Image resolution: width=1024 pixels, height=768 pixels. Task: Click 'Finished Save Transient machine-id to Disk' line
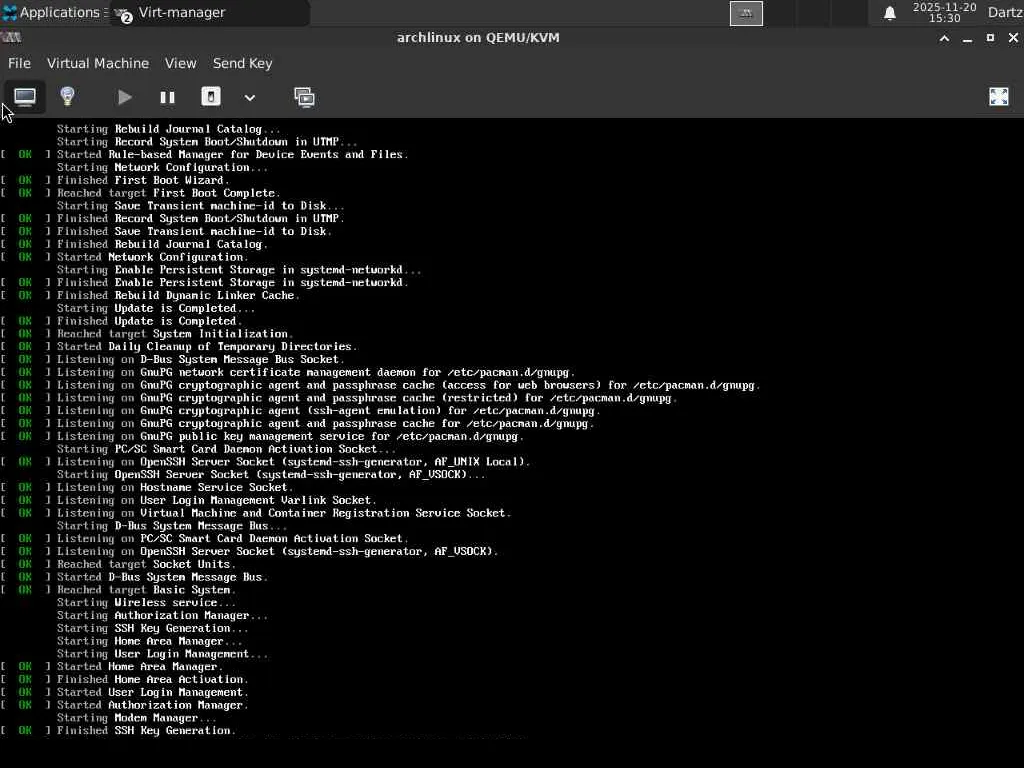point(167,231)
